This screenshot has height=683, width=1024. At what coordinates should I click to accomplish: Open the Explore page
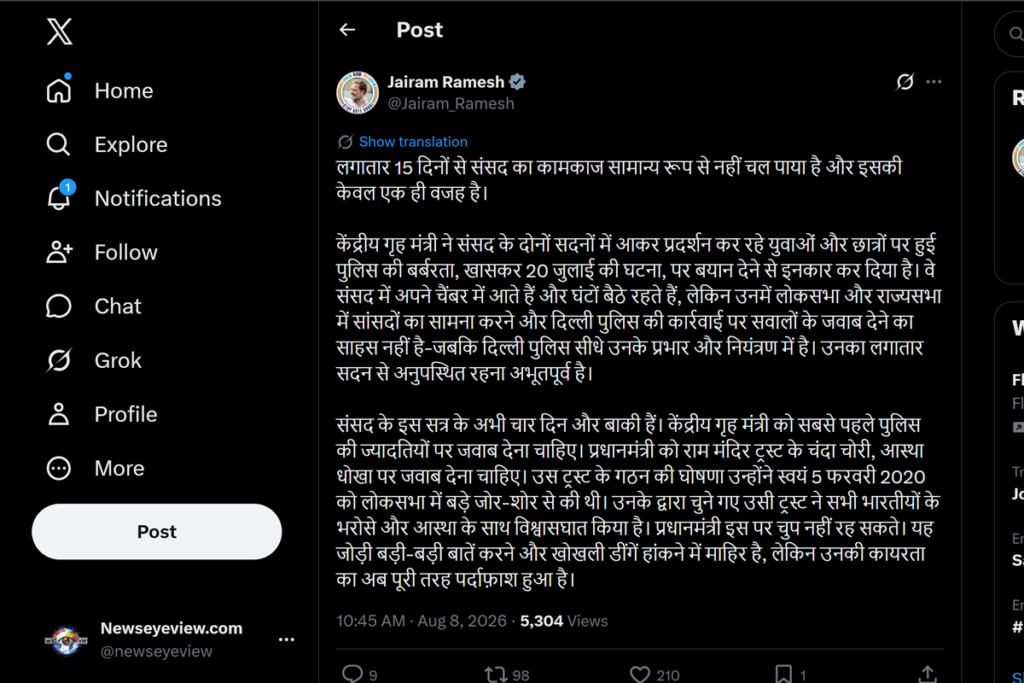click(106, 144)
